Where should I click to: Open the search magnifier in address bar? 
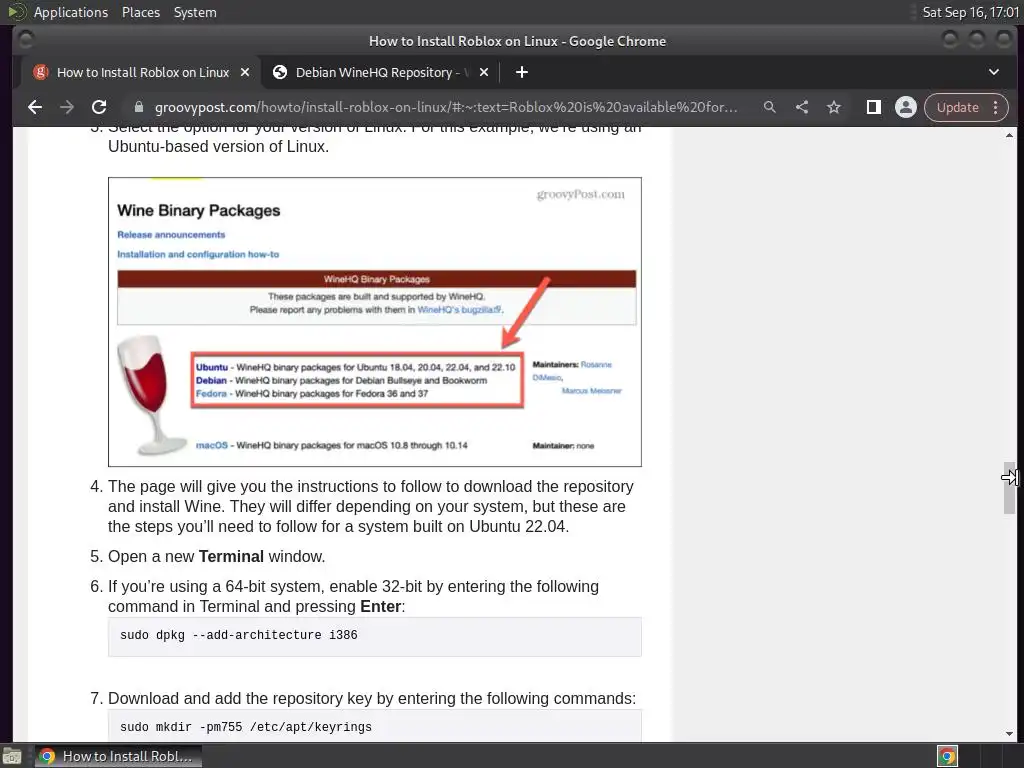(x=769, y=107)
